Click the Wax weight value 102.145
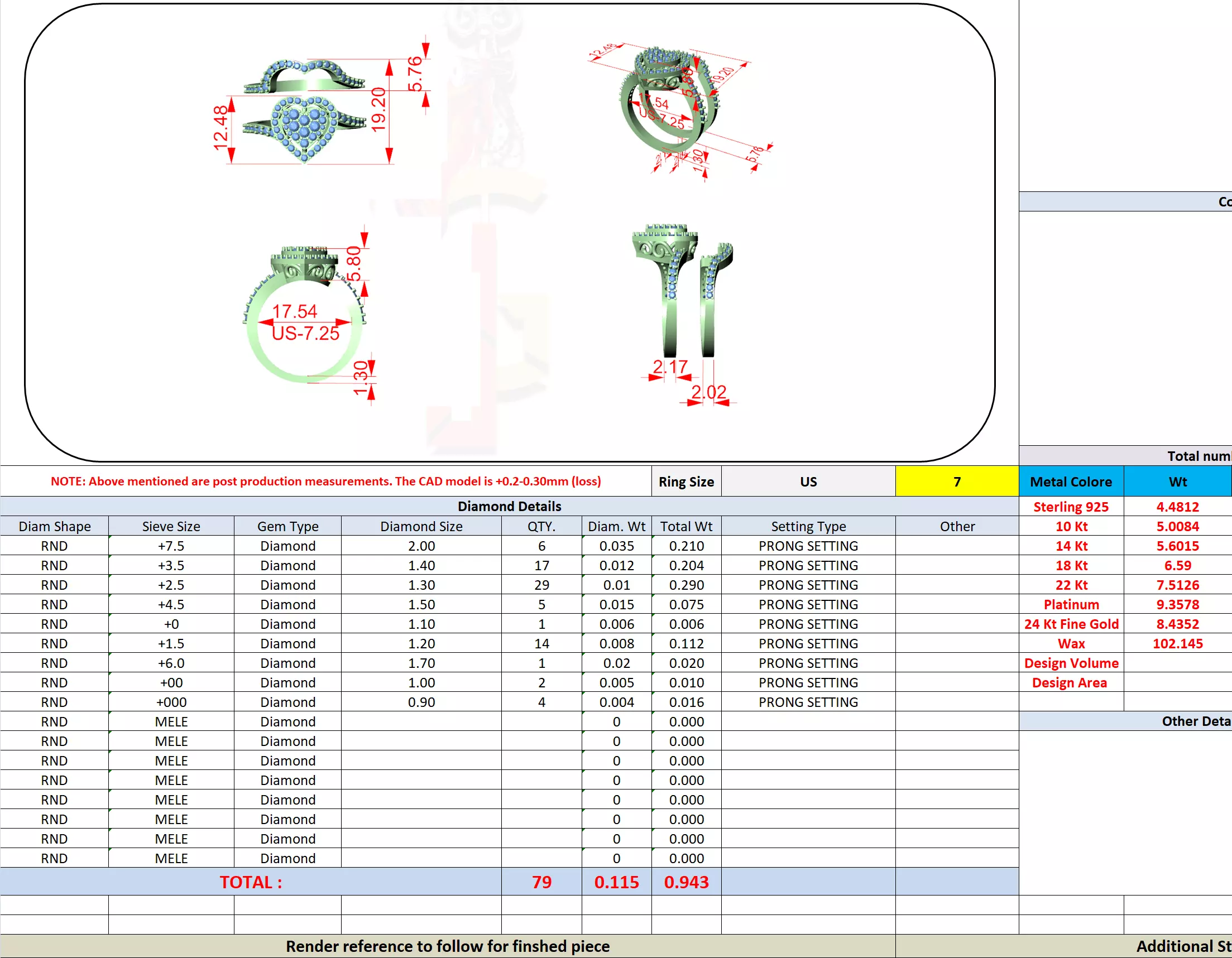The image size is (1232, 958). [x=1177, y=643]
